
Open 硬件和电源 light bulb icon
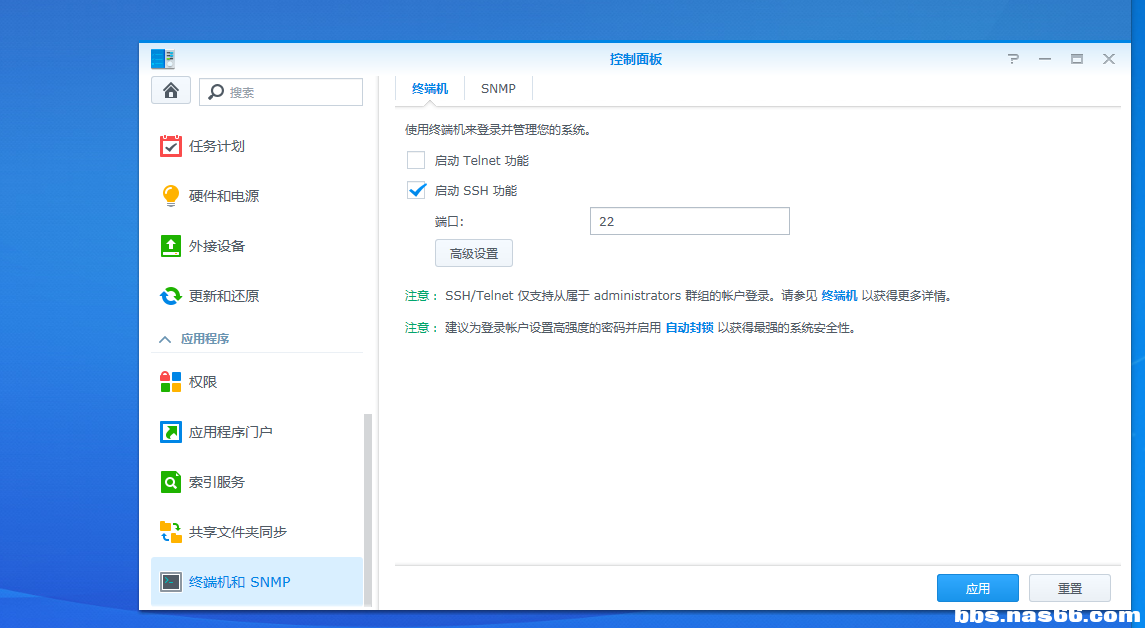click(x=171, y=196)
